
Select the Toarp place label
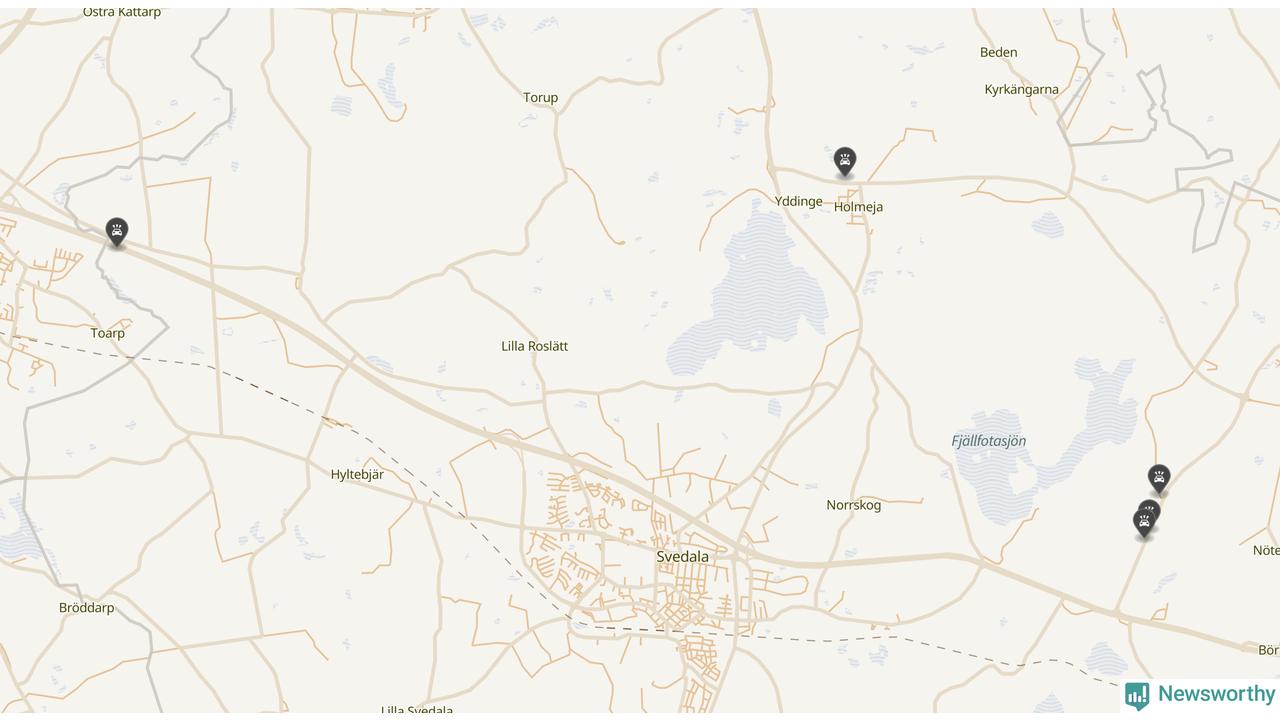point(107,333)
